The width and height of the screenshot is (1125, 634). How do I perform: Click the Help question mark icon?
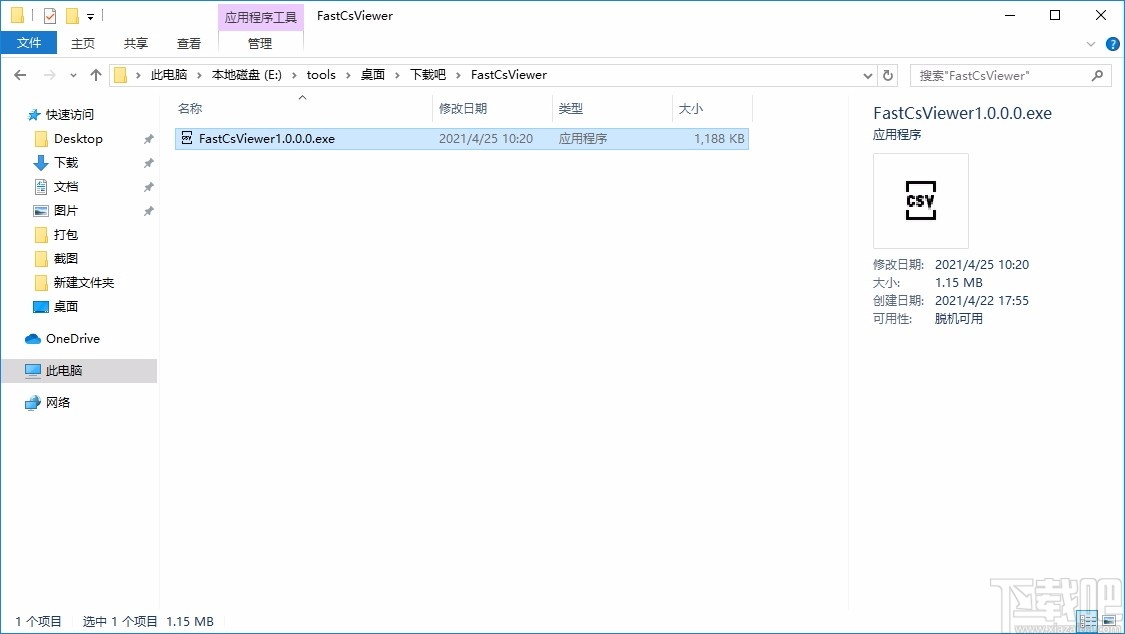(1112, 43)
